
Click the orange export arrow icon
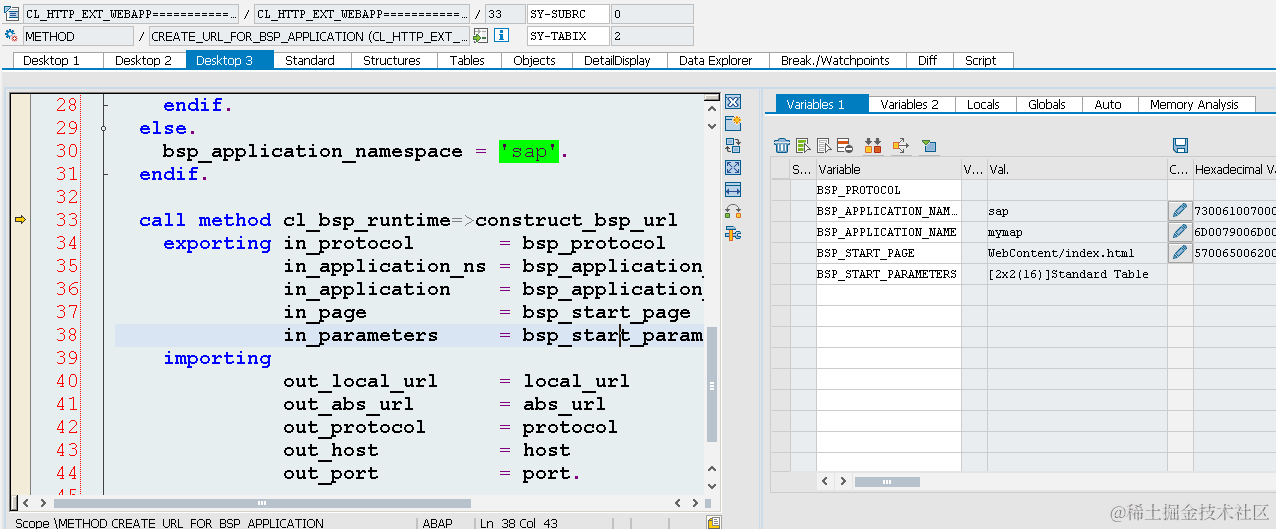tap(900, 146)
